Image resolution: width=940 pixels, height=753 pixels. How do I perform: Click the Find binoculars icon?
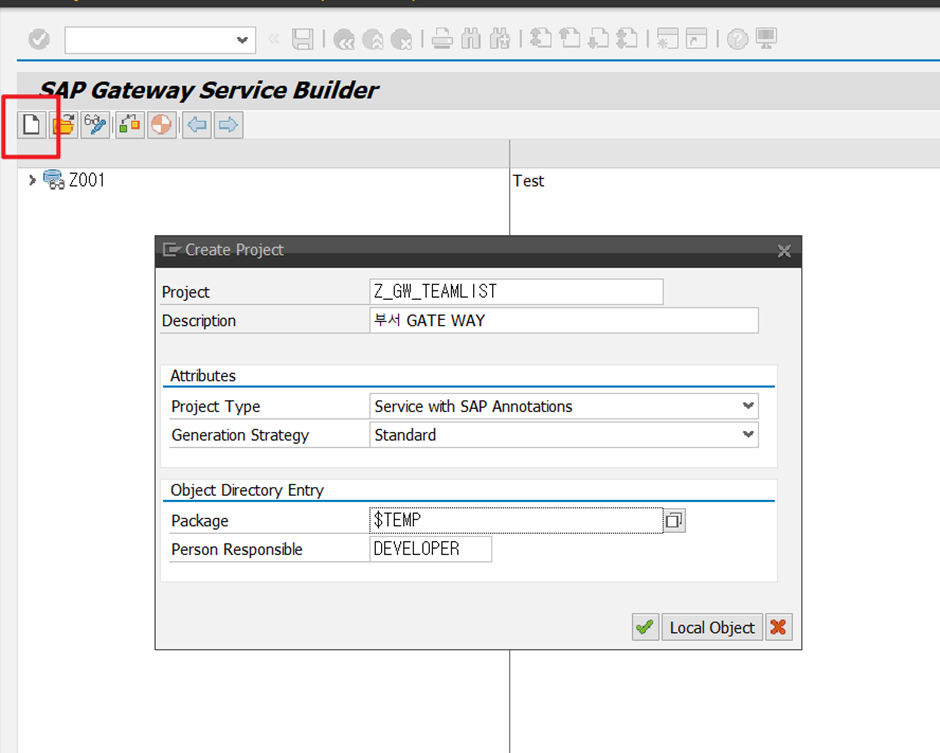(x=471, y=40)
